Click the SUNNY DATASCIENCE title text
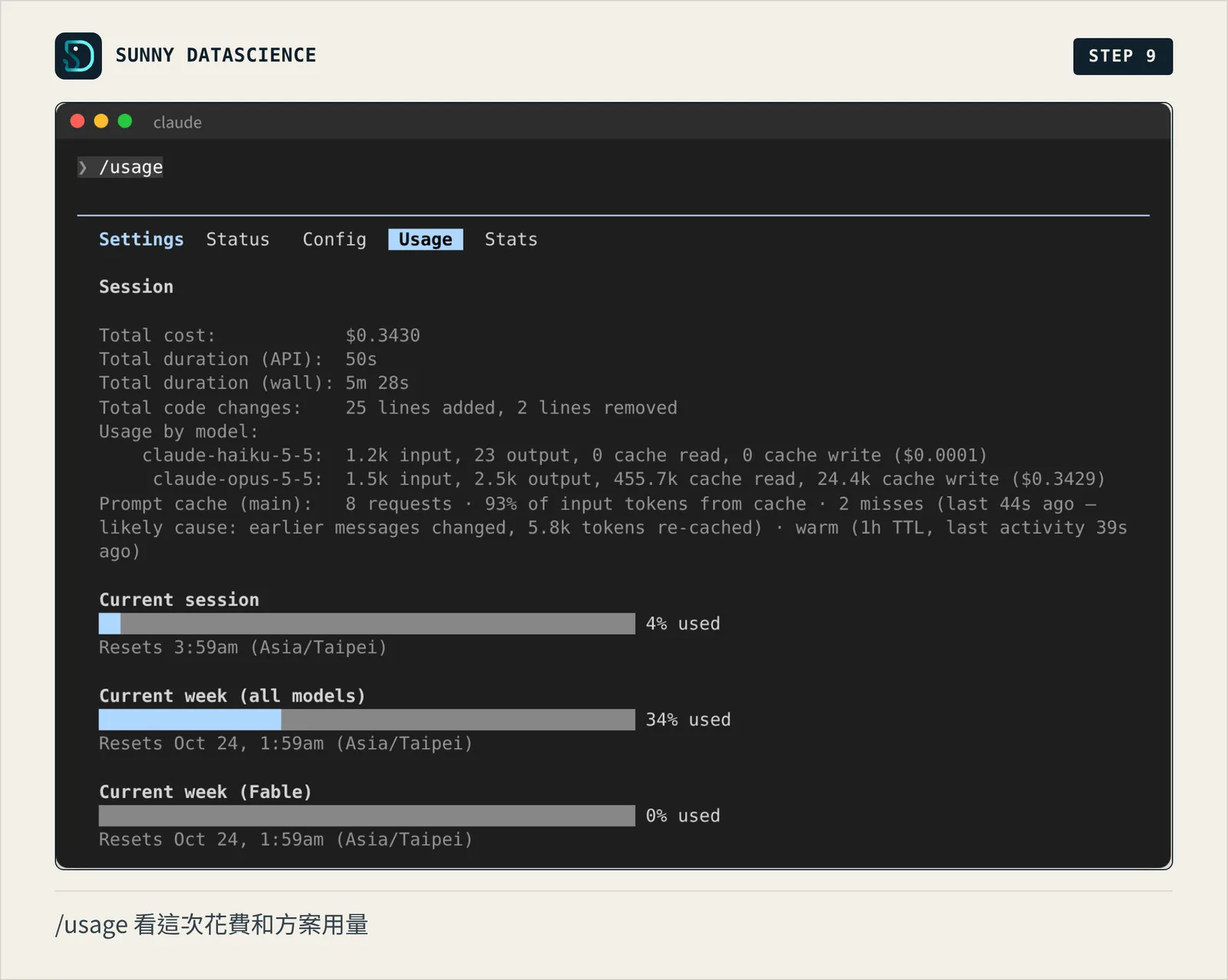The width and height of the screenshot is (1228, 980). (216, 55)
